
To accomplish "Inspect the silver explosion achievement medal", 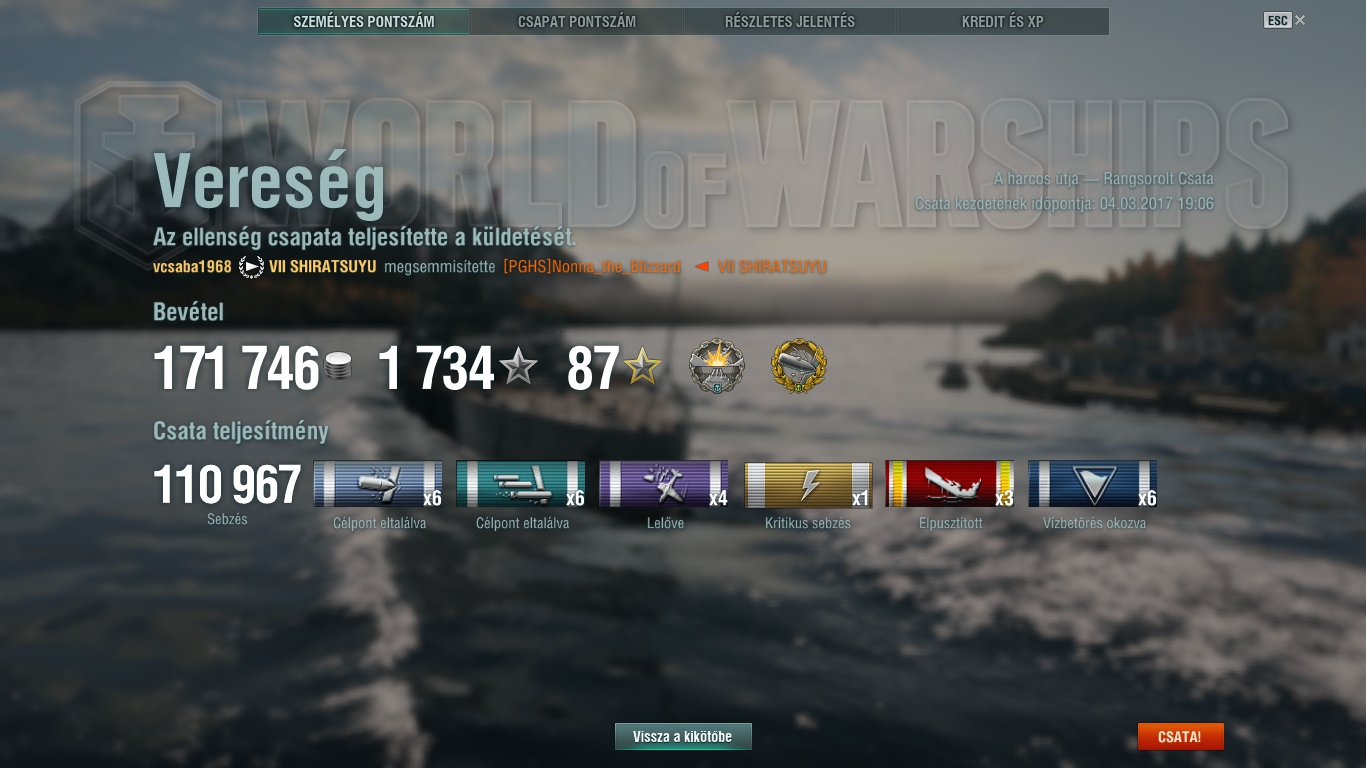I will pyautogui.click(x=717, y=366).
